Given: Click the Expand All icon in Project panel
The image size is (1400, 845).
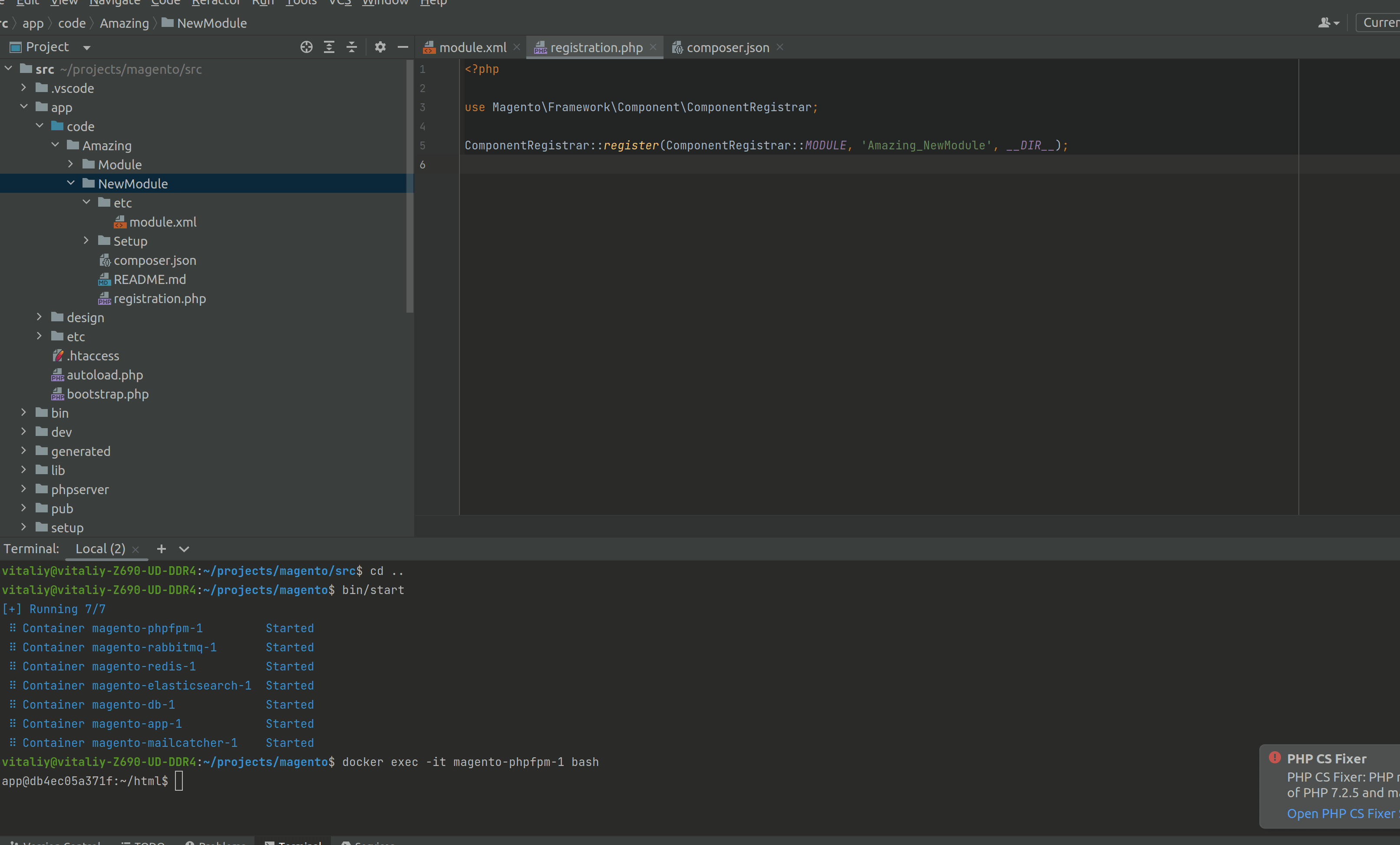Looking at the screenshot, I should pyautogui.click(x=329, y=47).
